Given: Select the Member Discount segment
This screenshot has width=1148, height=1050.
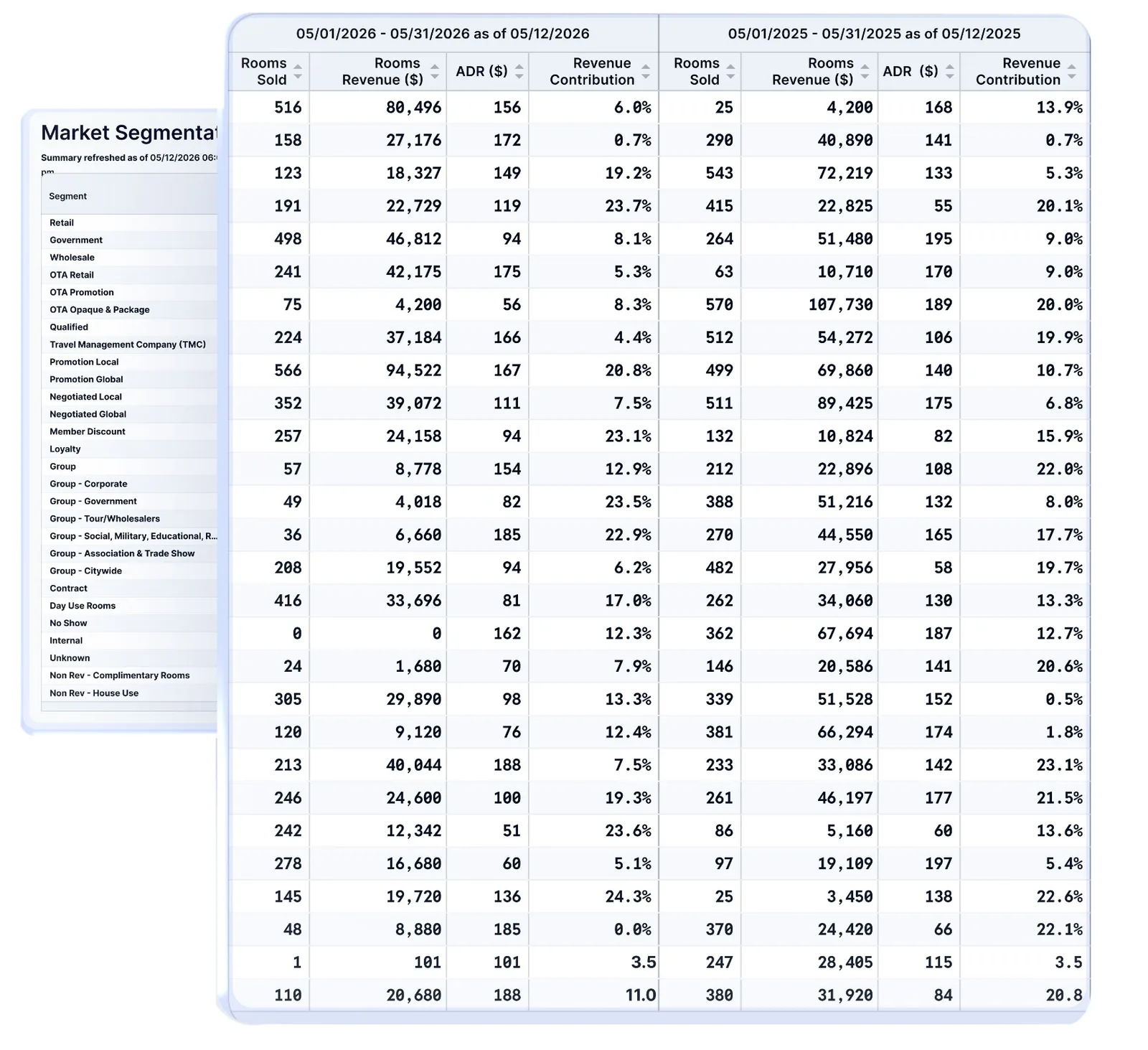Looking at the screenshot, I should (x=129, y=432).
